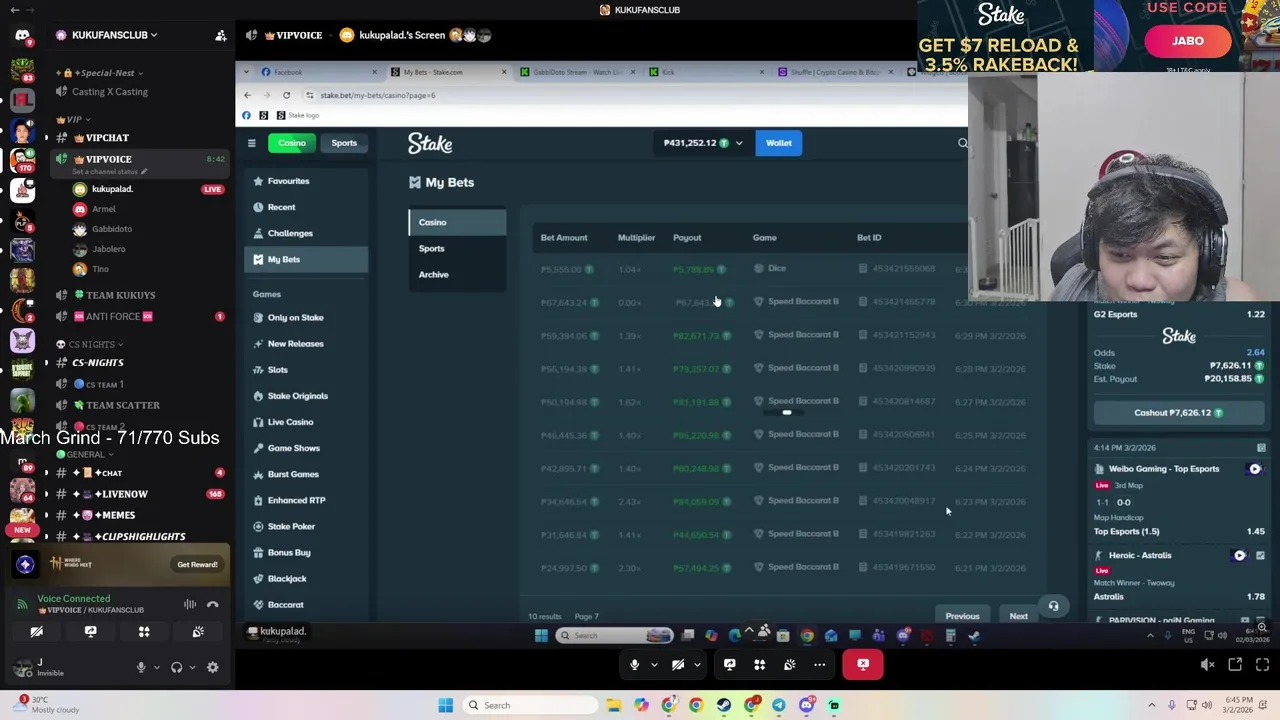Toggle camera in Discord voice panel
1280x720 pixels.
[x=36, y=632]
